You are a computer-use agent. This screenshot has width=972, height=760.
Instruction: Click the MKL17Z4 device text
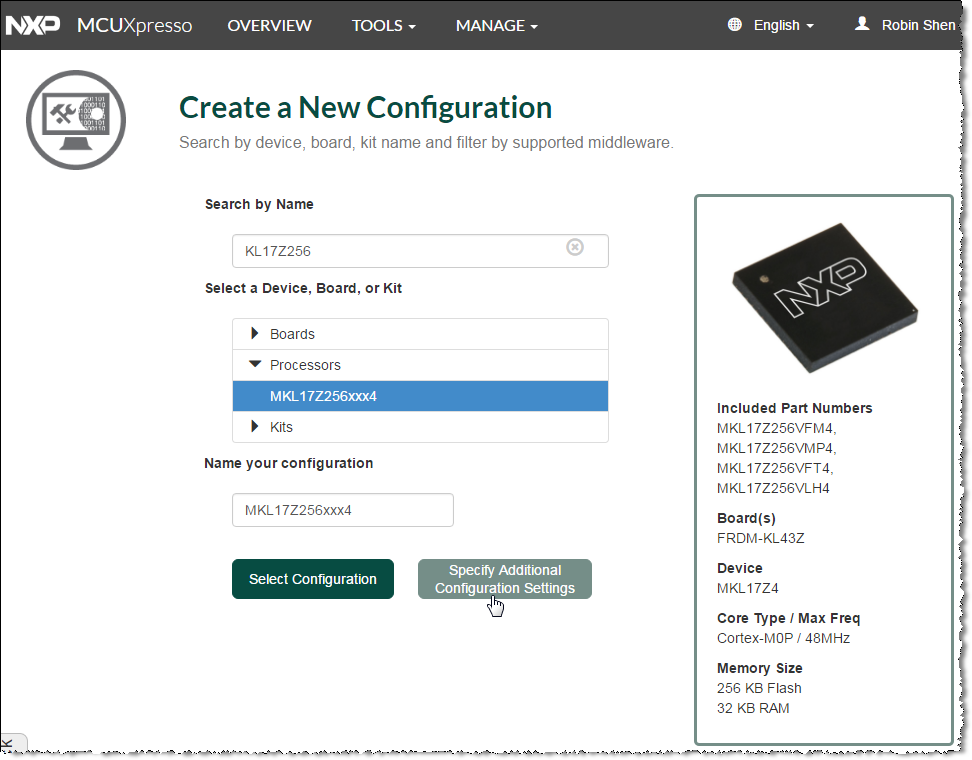(748, 588)
